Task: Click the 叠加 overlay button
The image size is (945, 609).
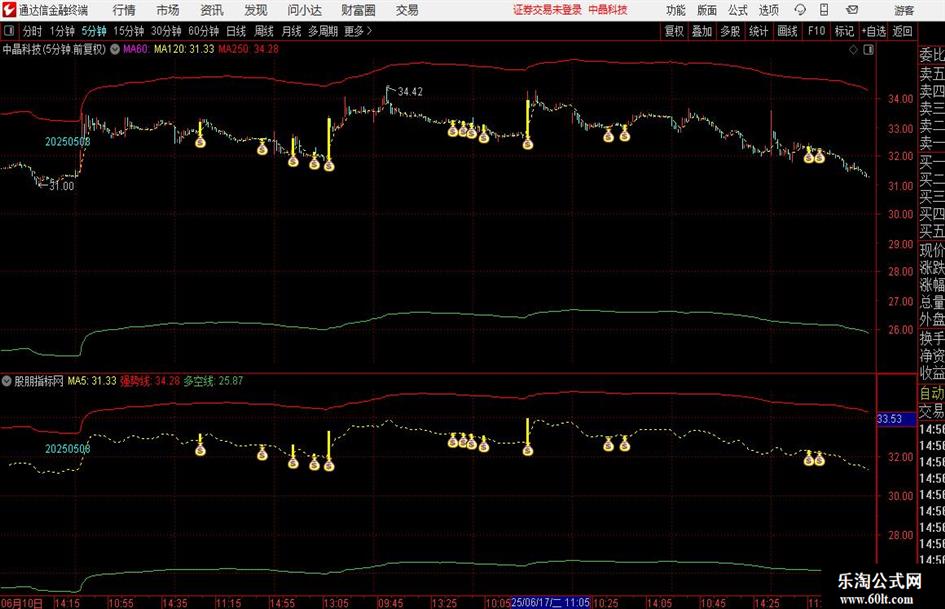Action: coord(702,31)
